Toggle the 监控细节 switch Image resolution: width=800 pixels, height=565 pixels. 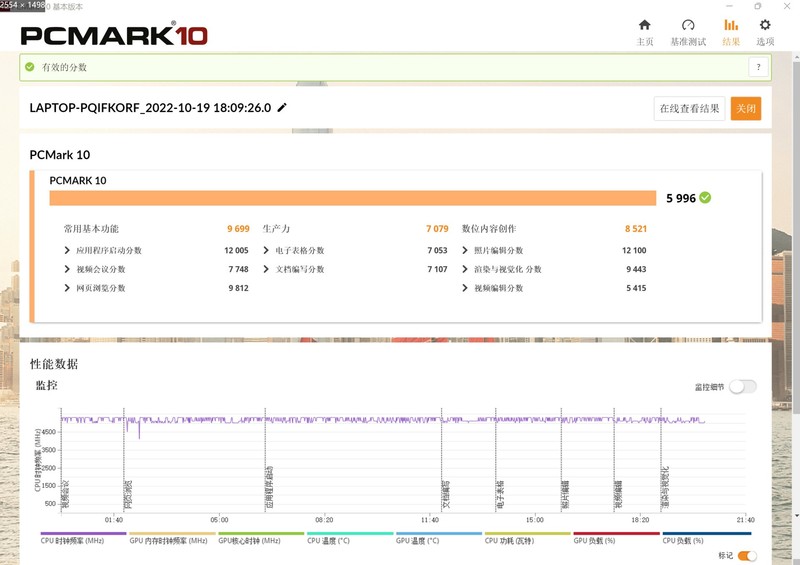tap(742, 387)
